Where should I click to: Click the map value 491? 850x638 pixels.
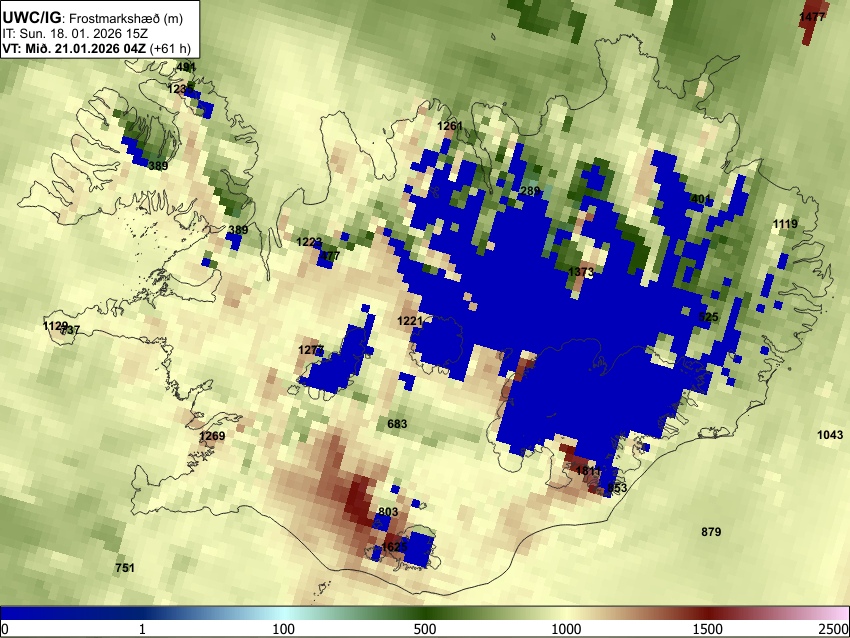click(x=186, y=67)
